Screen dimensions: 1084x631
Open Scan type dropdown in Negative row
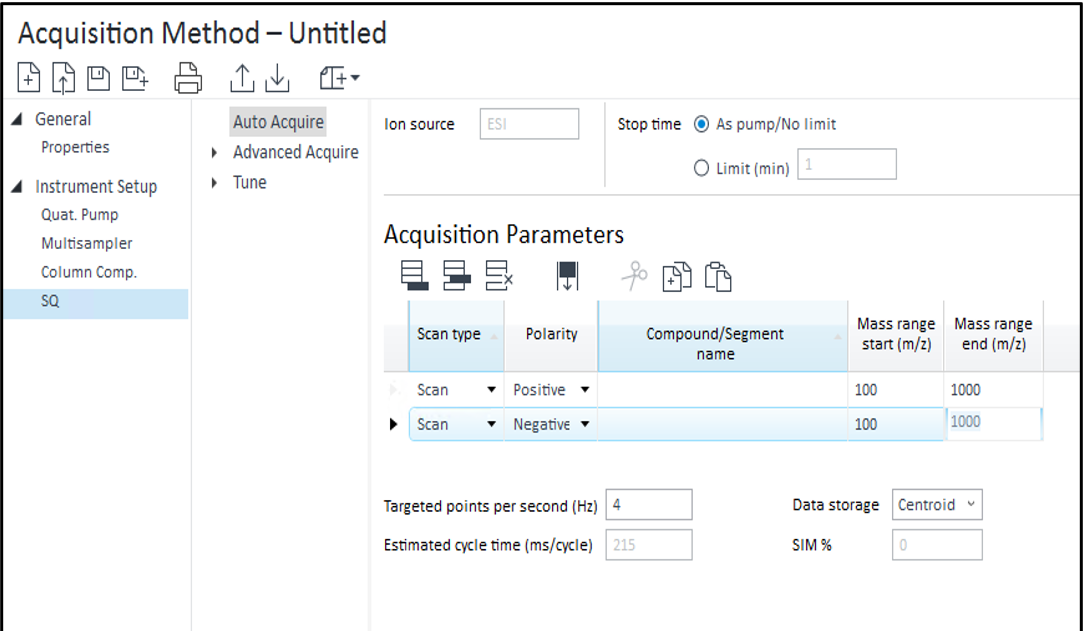click(x=491, y=424)
